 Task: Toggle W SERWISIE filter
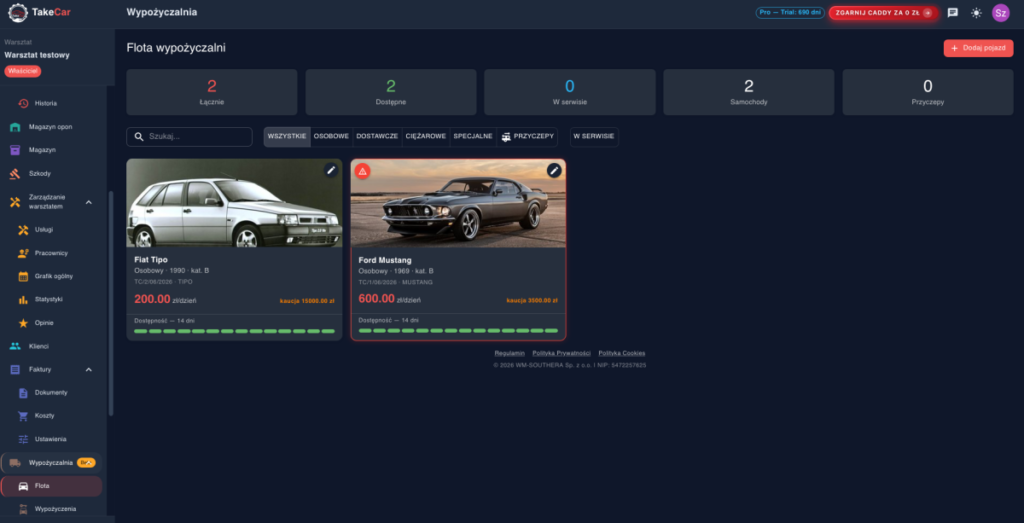pos(594,136)
